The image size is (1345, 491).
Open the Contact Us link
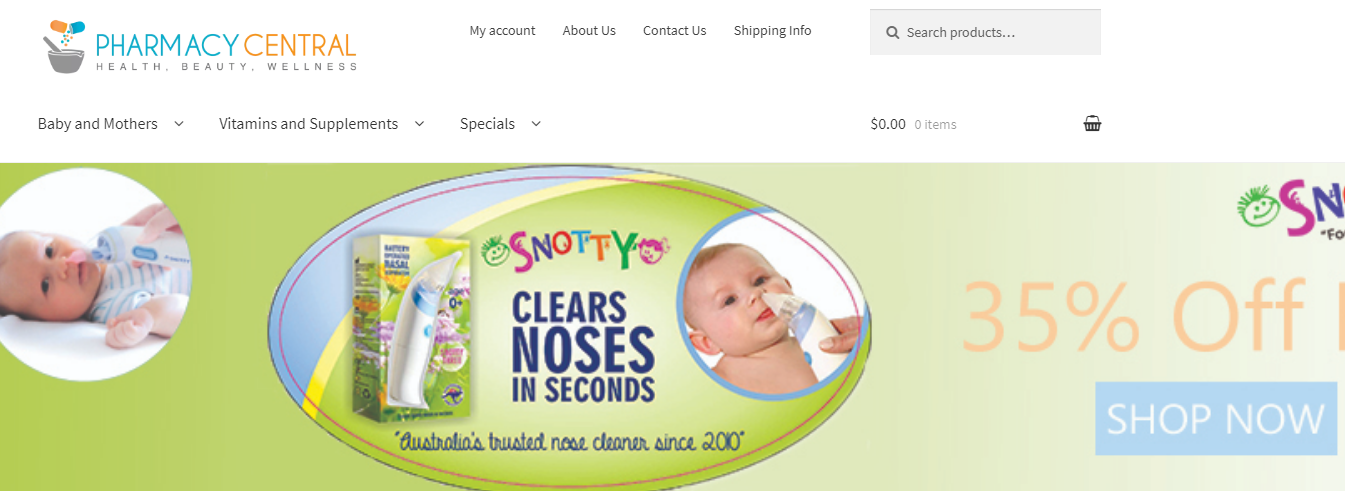[675, 31]
